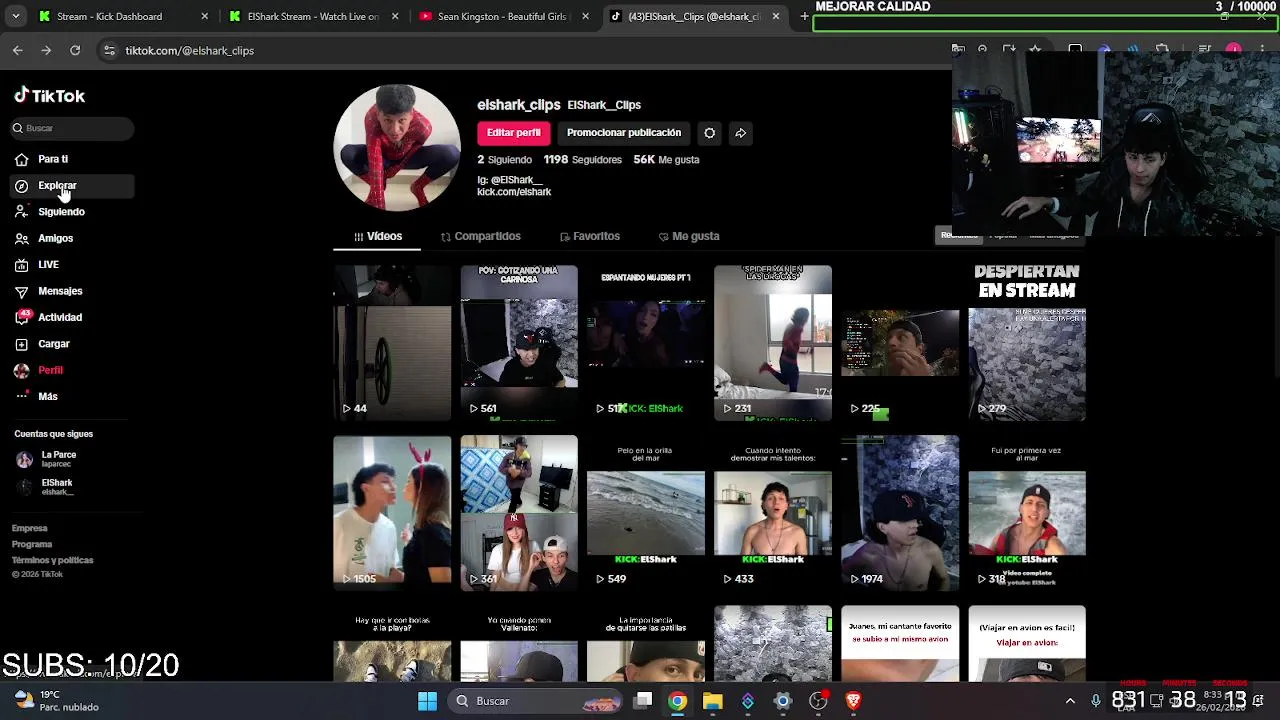Open Espantando mujeres pt 1 video
The height and width of the screenshot is (720, 1280).
point(646,343)
